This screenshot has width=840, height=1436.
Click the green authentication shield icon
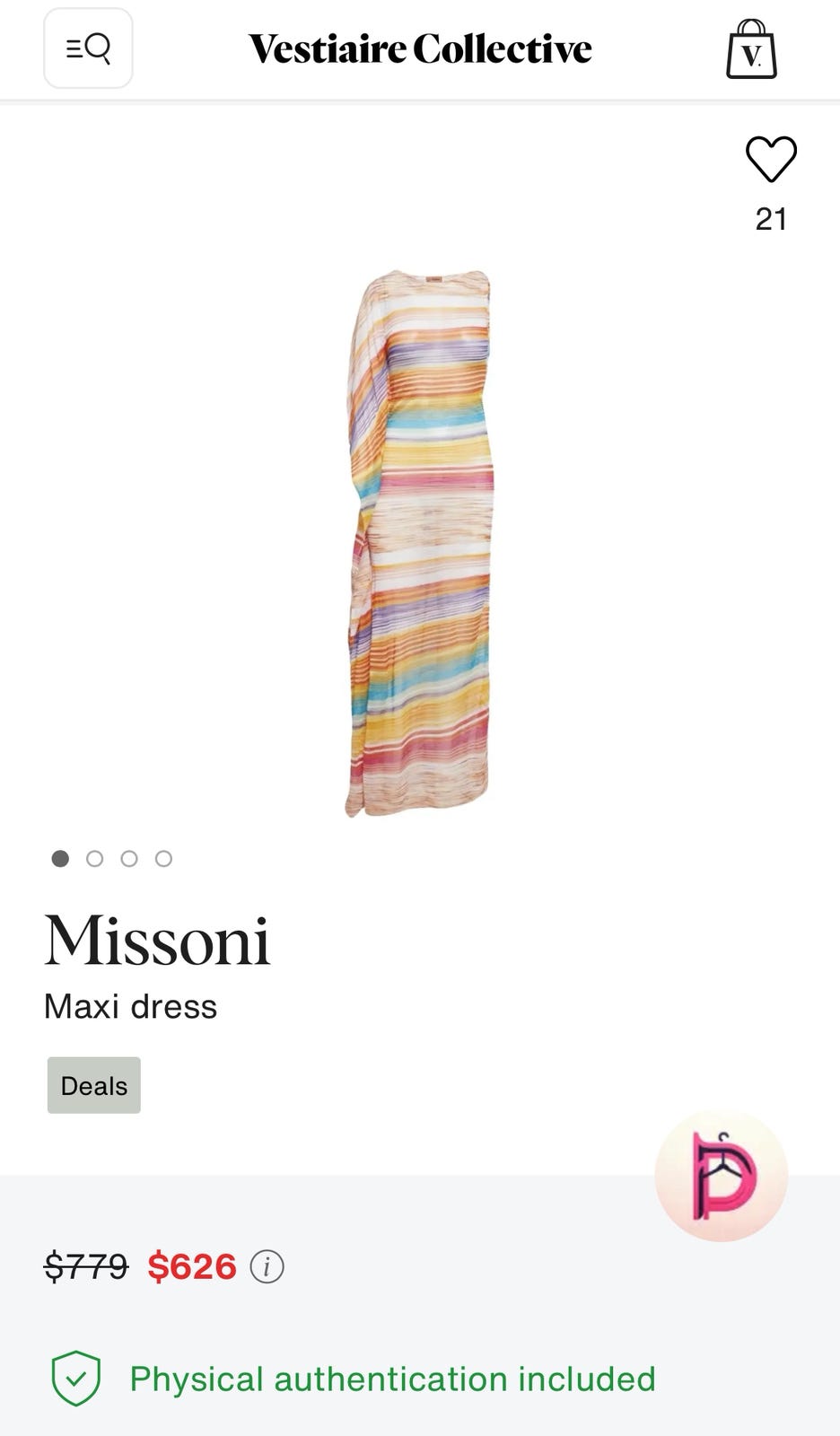coord(76,1378)
